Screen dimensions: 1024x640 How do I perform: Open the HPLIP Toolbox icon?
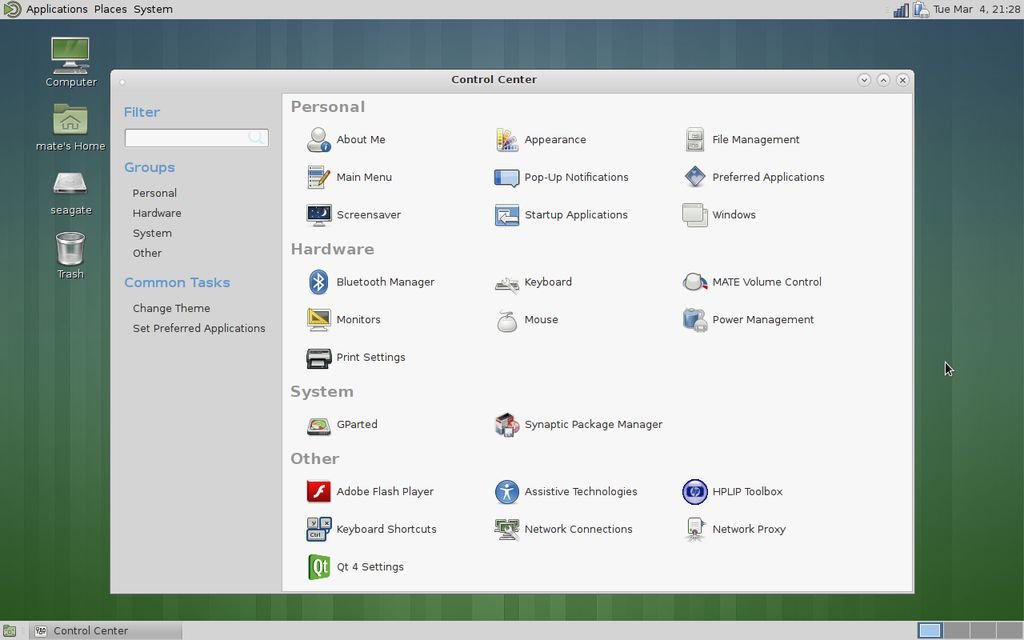coord(694,492)
